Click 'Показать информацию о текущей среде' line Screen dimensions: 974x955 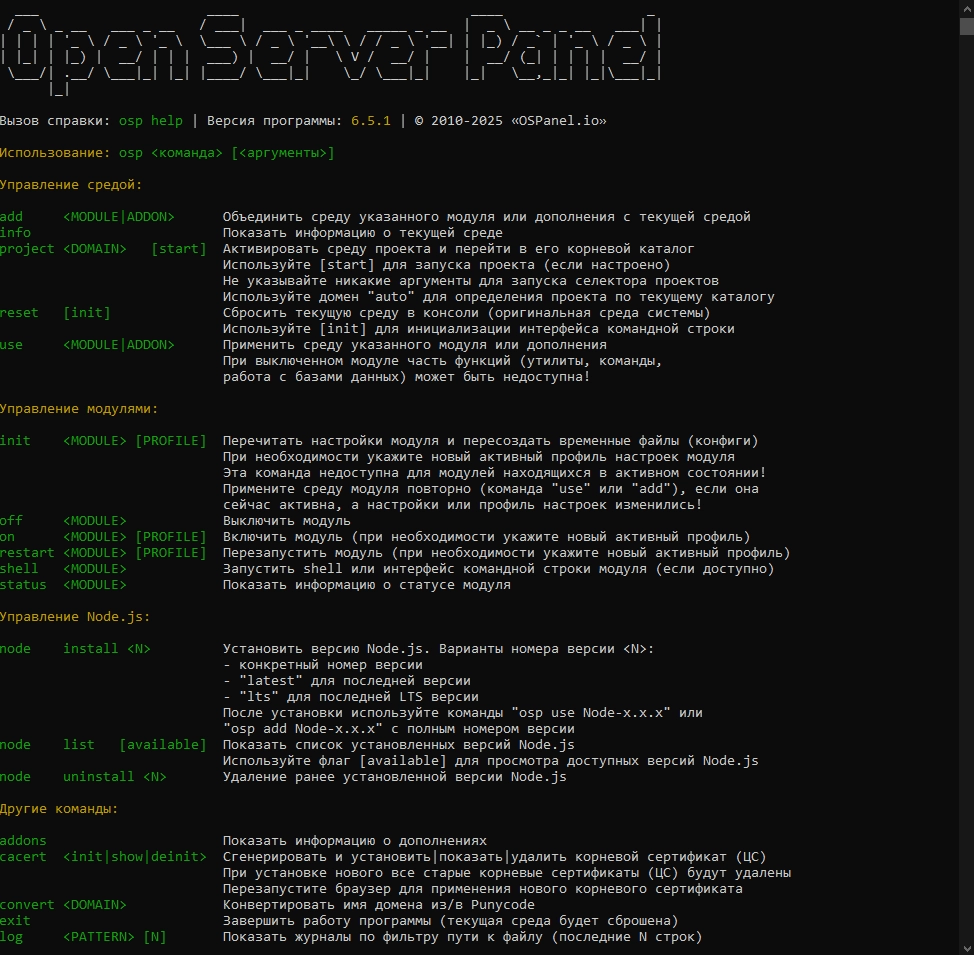(x=363, y=233)
